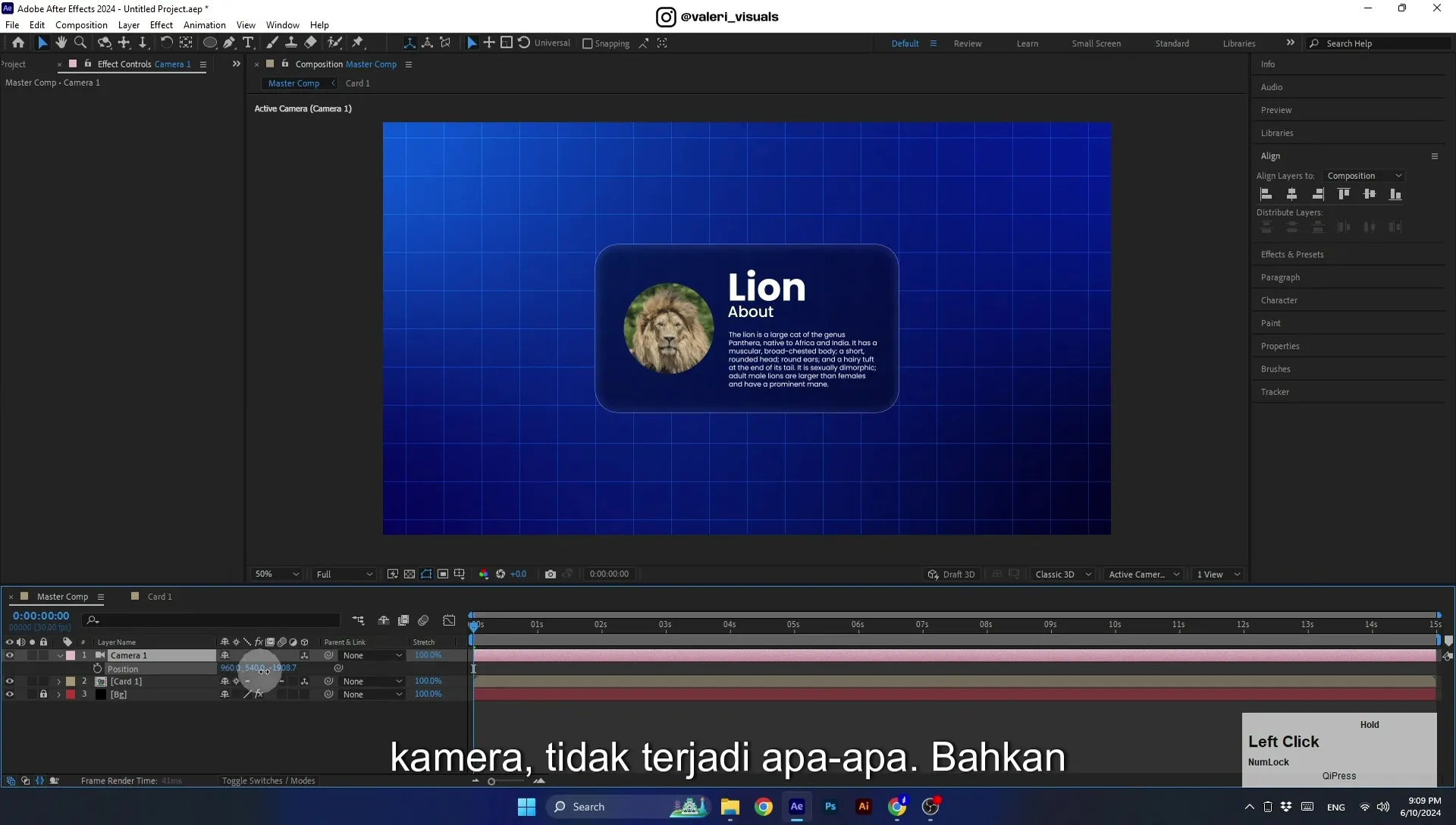Collapse the Camera 1 layer properties
The height and width of the screenshot is (825, 1456).
pos(60,656)
